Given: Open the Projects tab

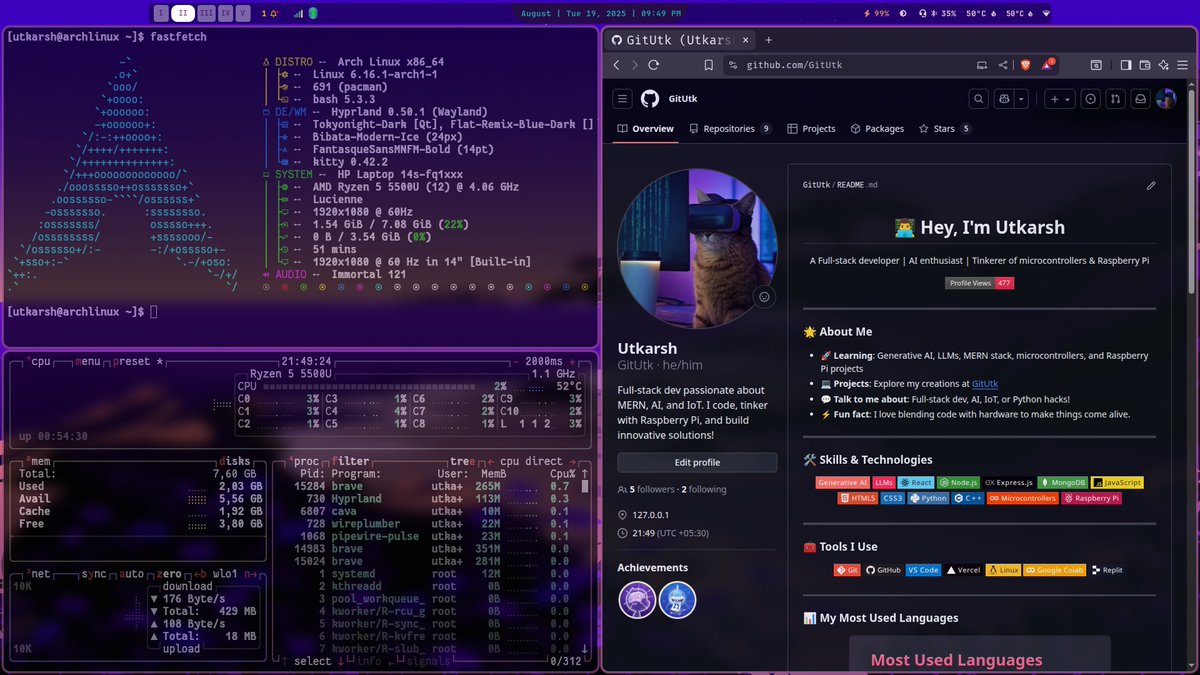Looking at the screenshot, I should click(x=811, y=129).
